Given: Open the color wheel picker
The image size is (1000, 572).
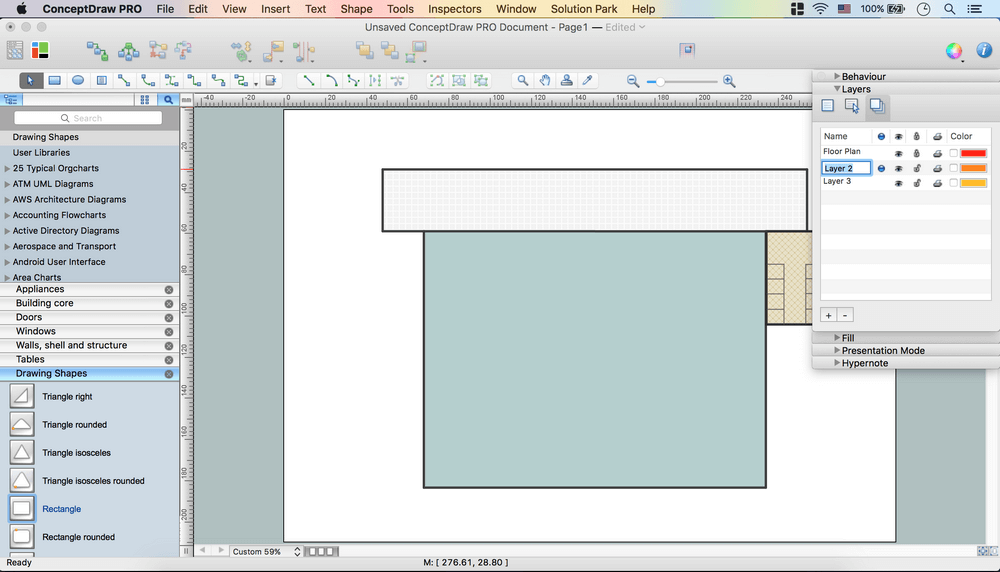Looking at the screenshot, I should [954, 51].
